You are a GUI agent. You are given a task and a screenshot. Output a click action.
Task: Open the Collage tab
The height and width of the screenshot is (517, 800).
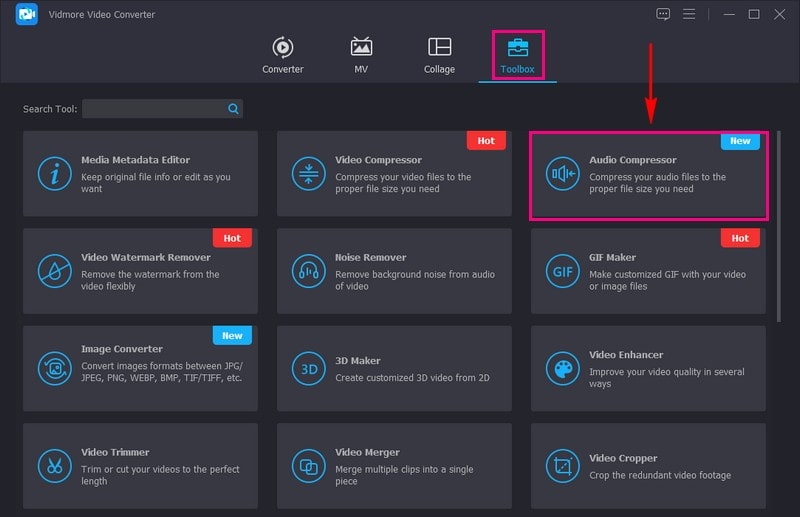439,55
